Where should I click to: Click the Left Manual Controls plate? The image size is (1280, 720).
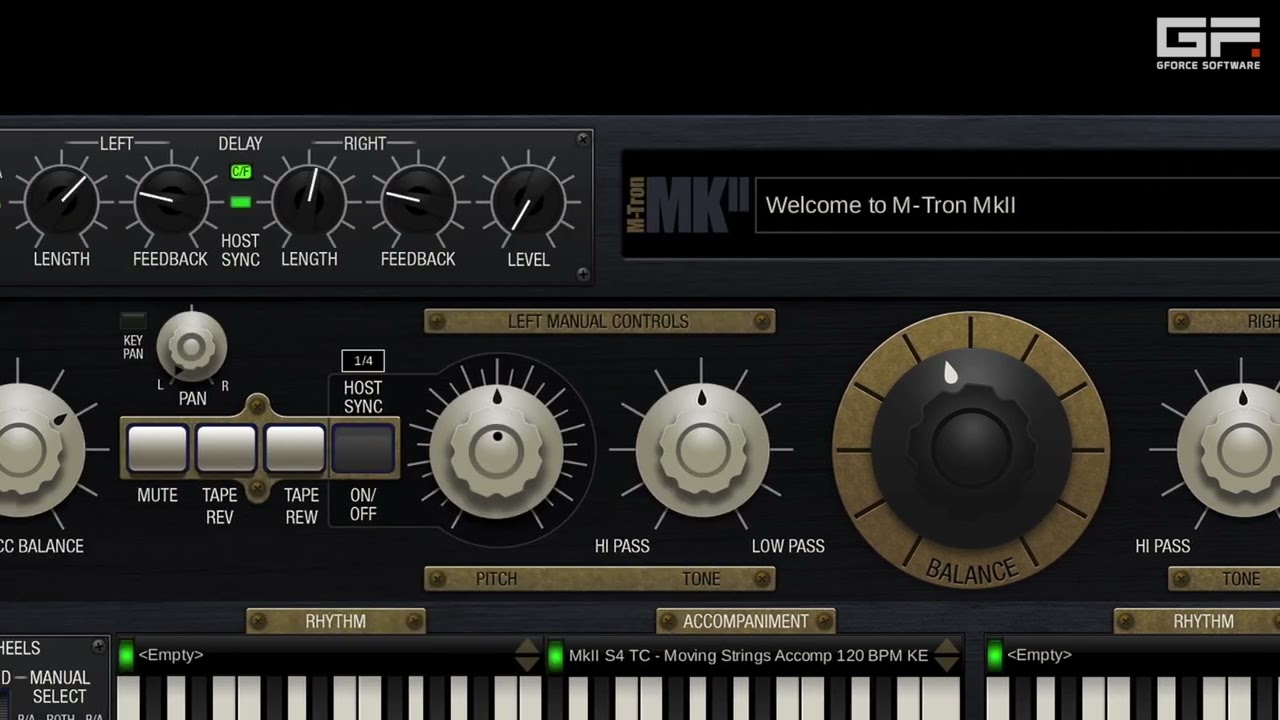click(x=599, y=321)
